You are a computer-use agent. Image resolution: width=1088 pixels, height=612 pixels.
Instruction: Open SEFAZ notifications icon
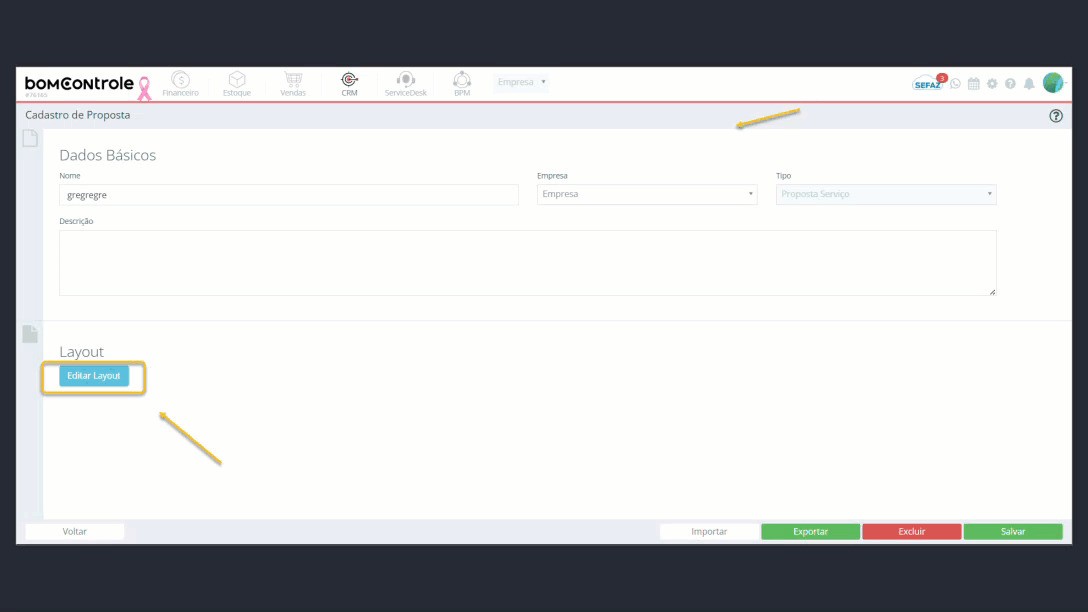(928, 83)
